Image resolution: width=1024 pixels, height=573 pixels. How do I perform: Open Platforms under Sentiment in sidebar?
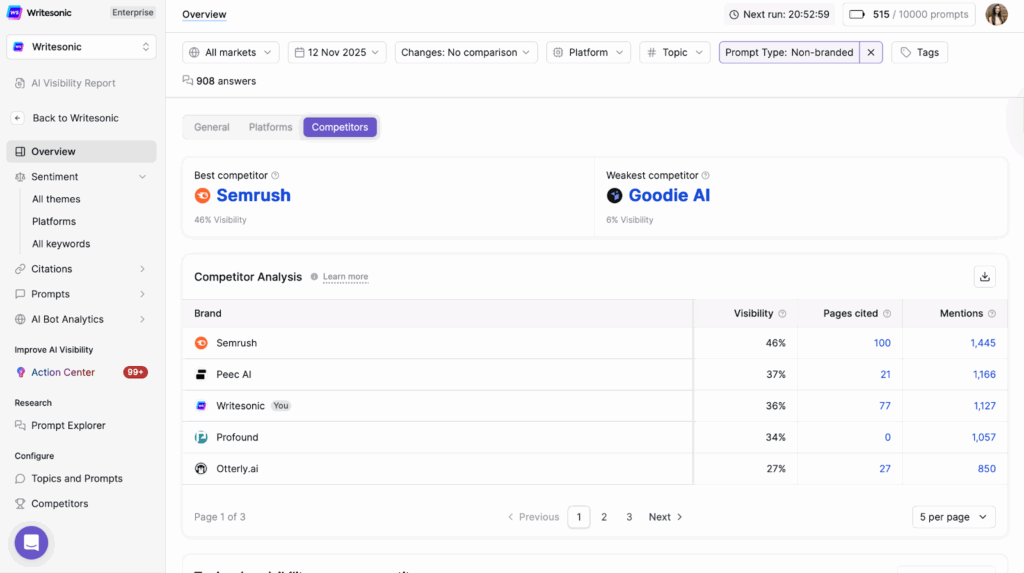54,221
